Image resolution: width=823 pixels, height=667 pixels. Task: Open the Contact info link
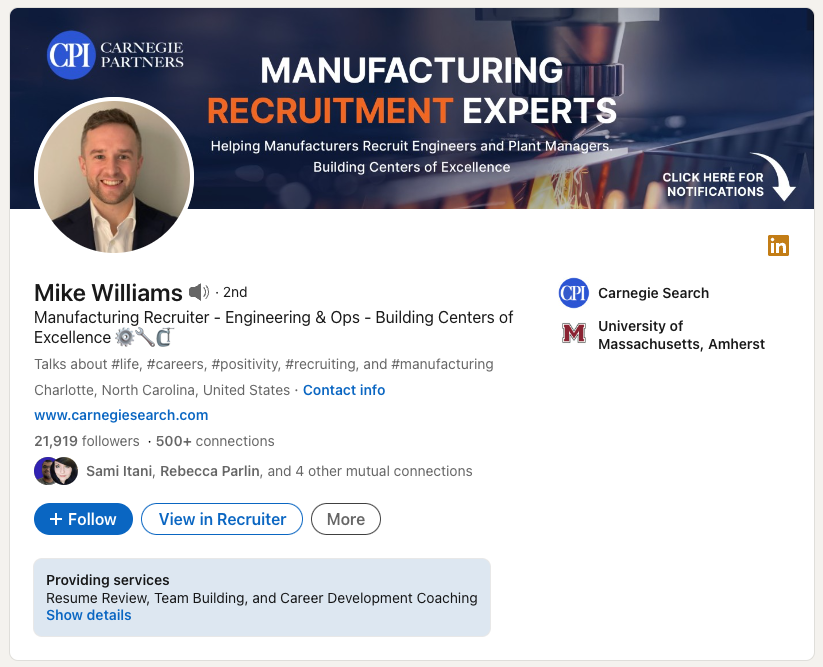click(344, 390)
